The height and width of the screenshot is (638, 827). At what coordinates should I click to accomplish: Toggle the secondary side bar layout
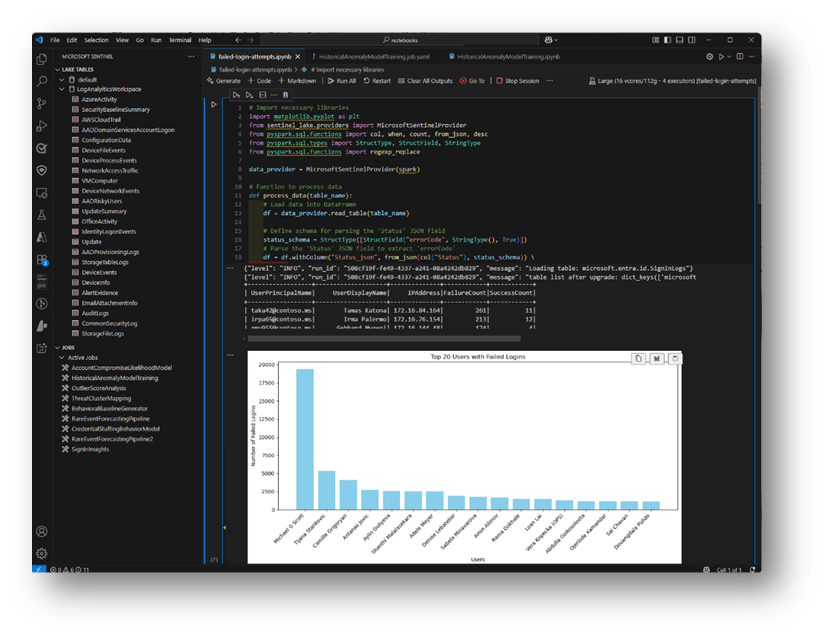(691, 40)
